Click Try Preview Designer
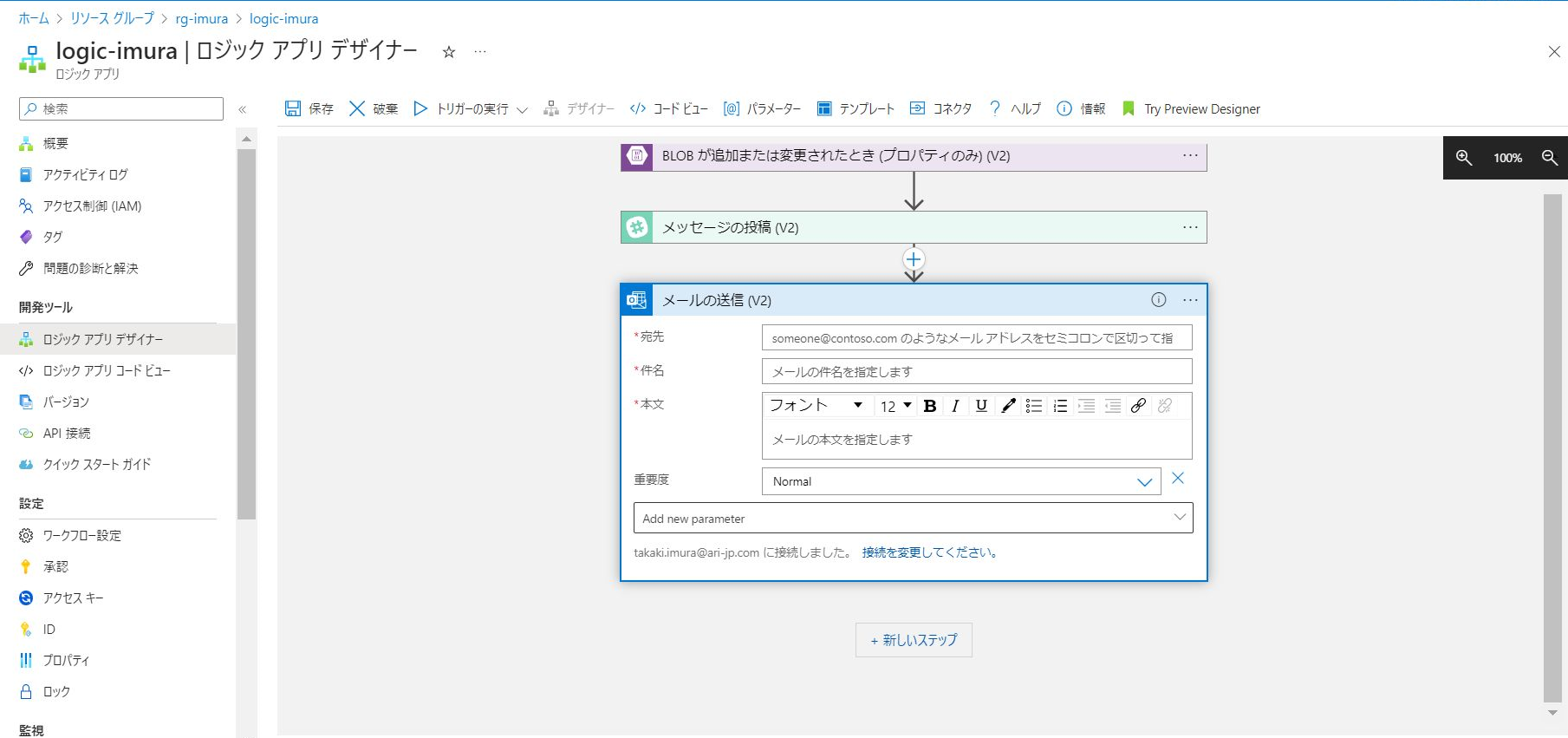Viewport: 1568px width, 738px height. click(1191, 108)
